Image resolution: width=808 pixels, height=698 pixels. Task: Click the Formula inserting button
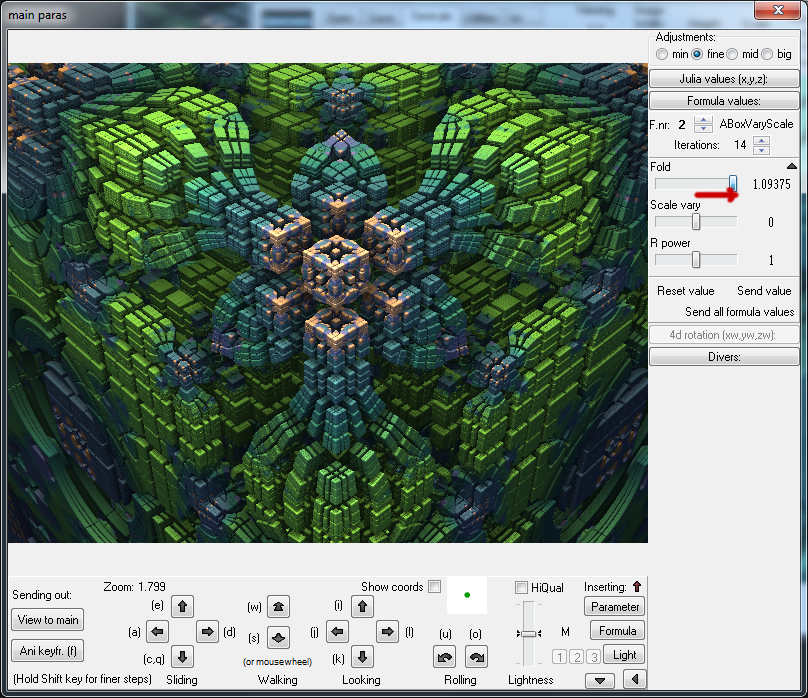click(617, 631)
